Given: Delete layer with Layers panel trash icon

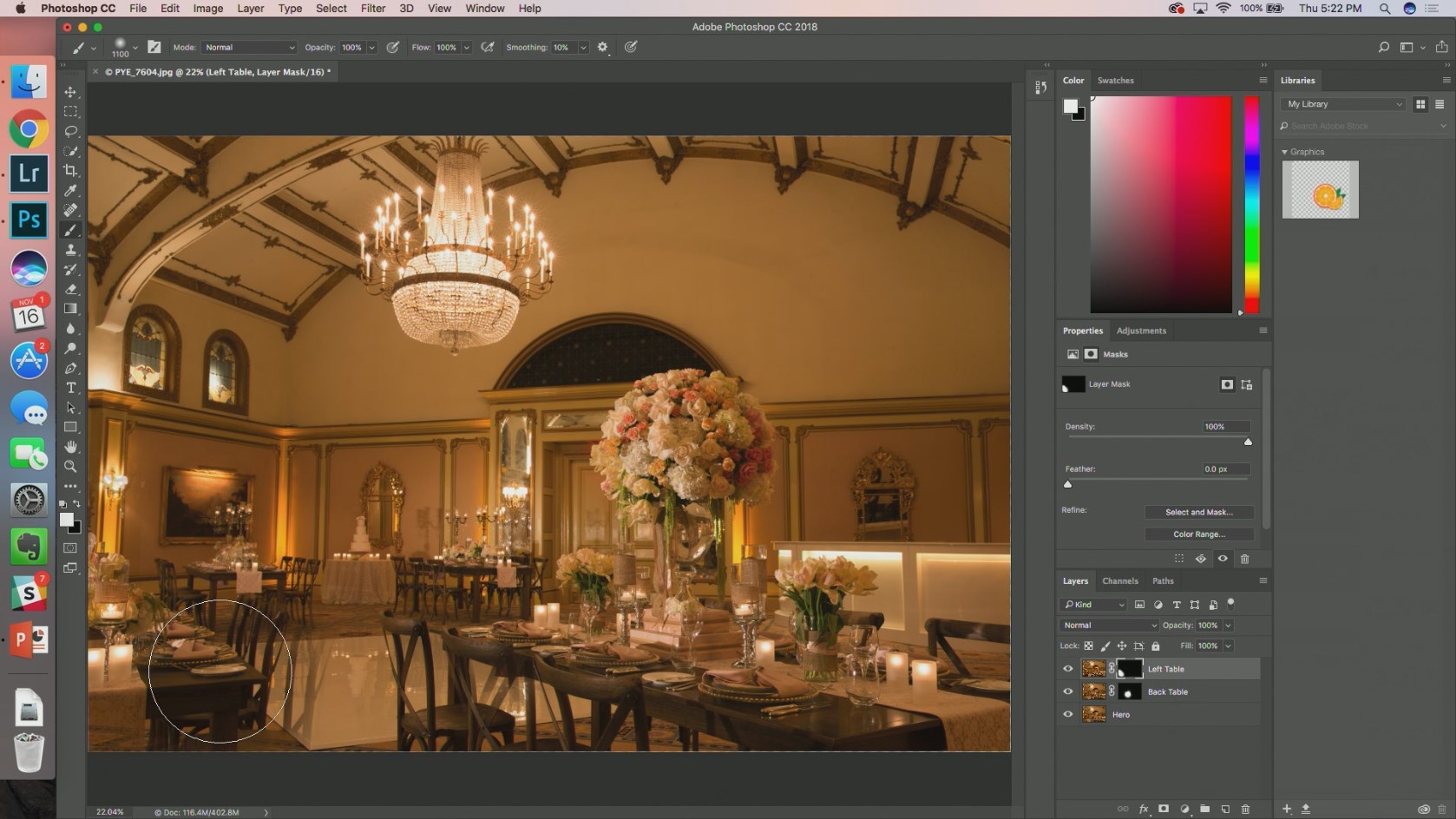Looking at the screenshot, I should [1245, 809].
